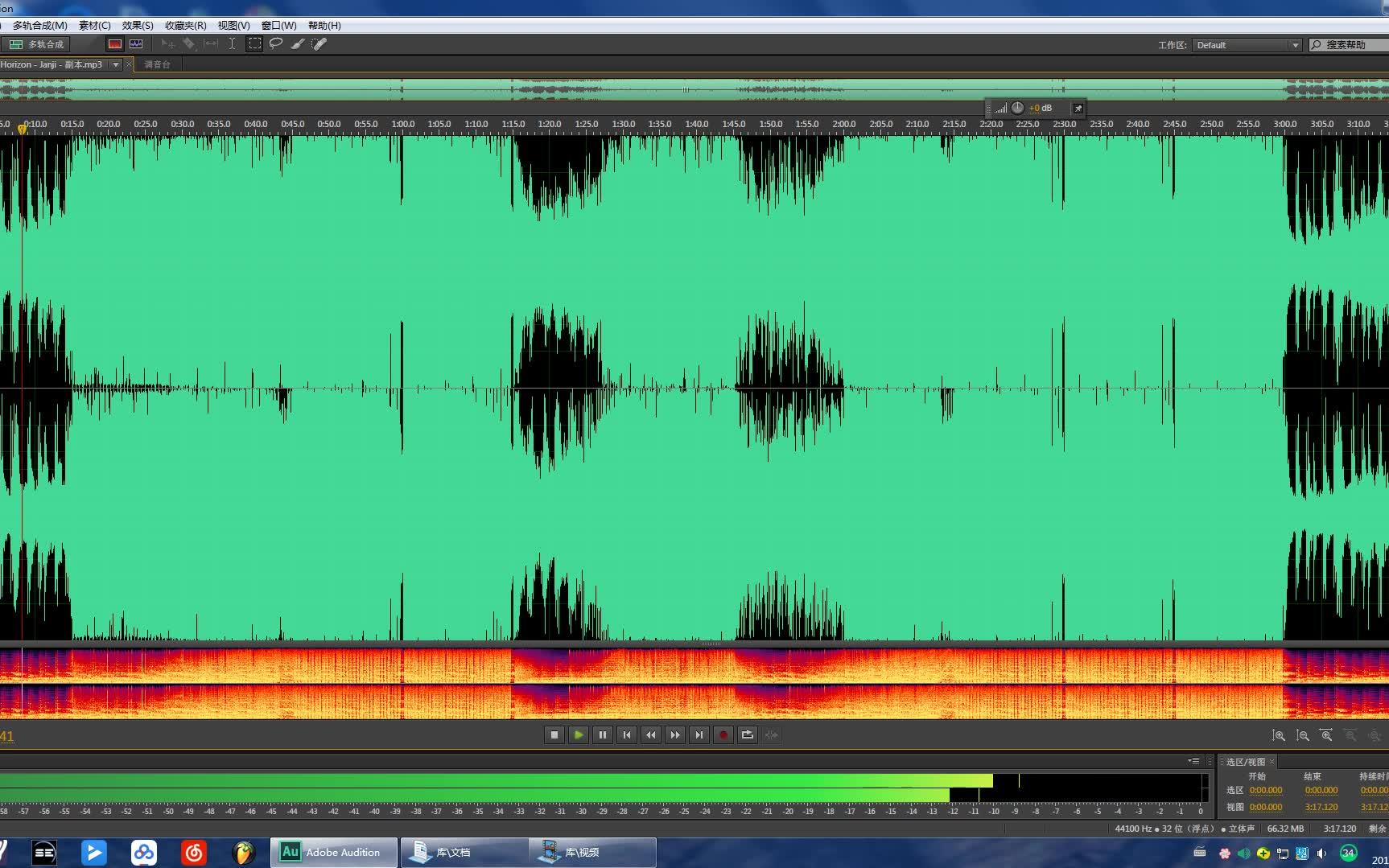1389x868 pixels.
Task: Adjust the +0 dB volume knob
Action: [1017, 108]
